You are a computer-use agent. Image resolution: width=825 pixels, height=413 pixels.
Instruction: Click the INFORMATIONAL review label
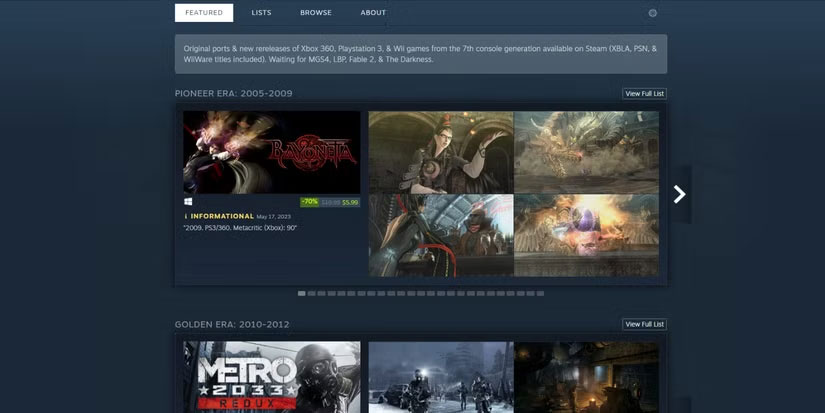[222, 216]
